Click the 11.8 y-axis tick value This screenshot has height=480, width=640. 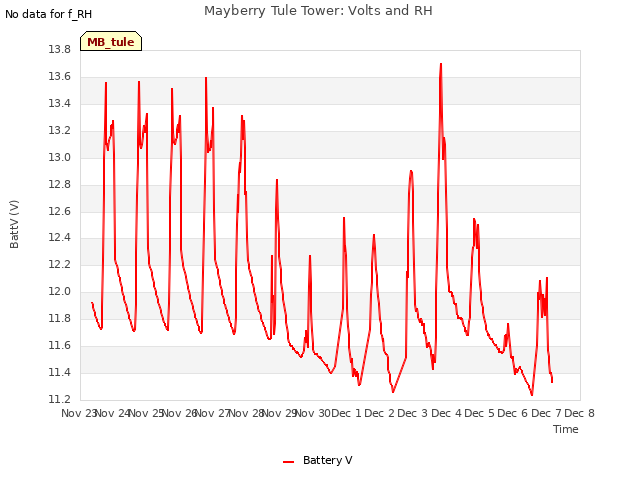pos(60,318)
